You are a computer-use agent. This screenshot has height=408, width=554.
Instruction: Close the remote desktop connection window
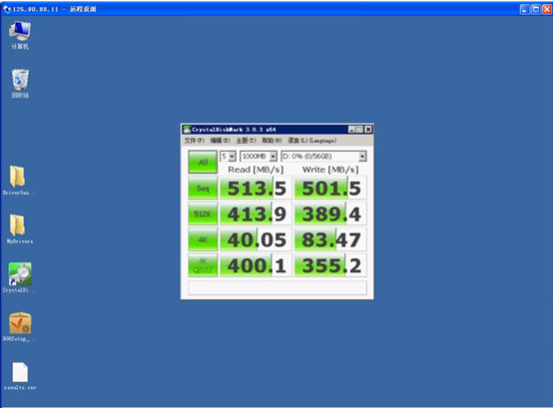coord(547,10)
